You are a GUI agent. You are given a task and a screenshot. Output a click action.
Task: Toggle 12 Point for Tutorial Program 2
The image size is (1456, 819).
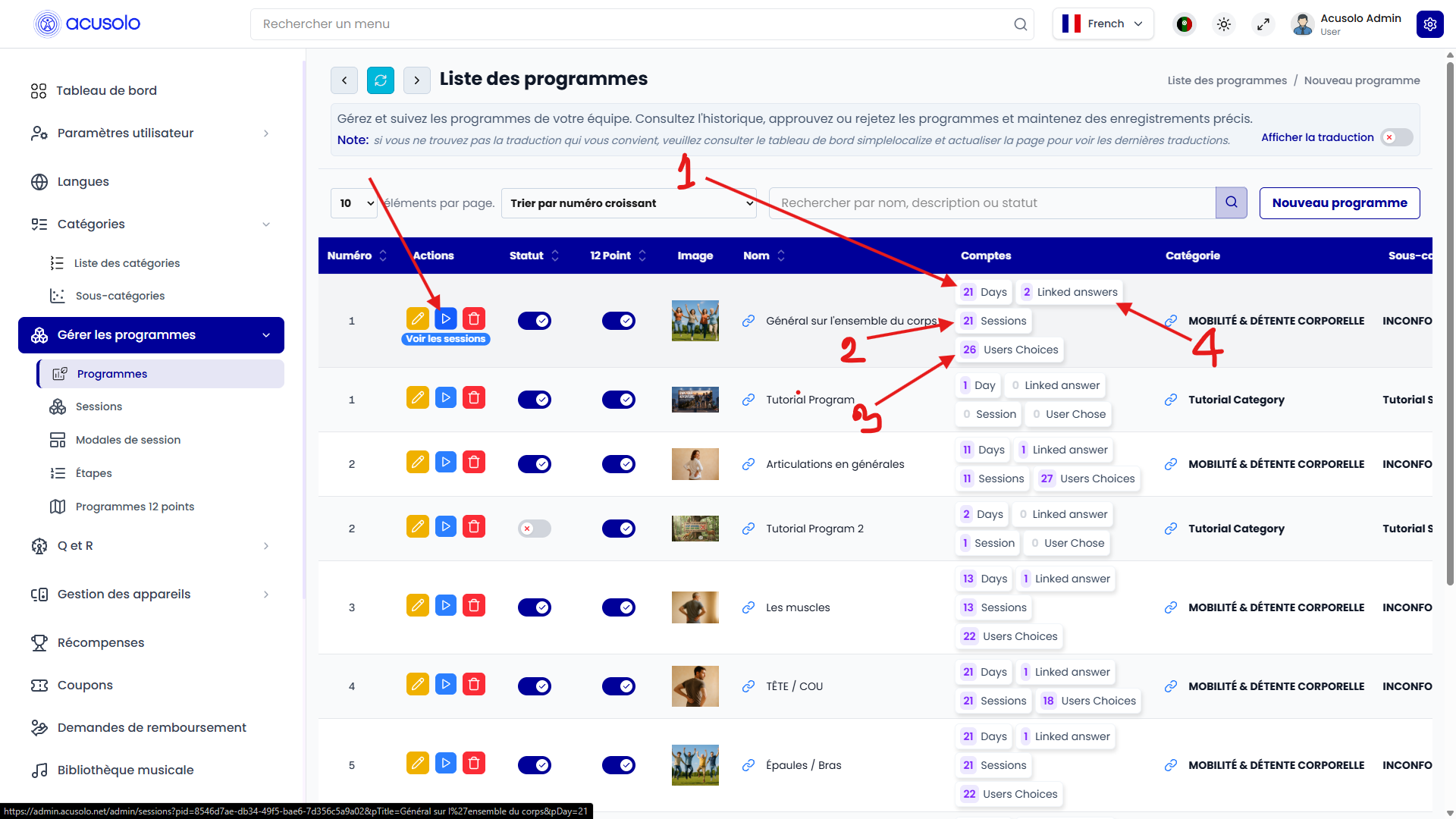pos(619,529)
